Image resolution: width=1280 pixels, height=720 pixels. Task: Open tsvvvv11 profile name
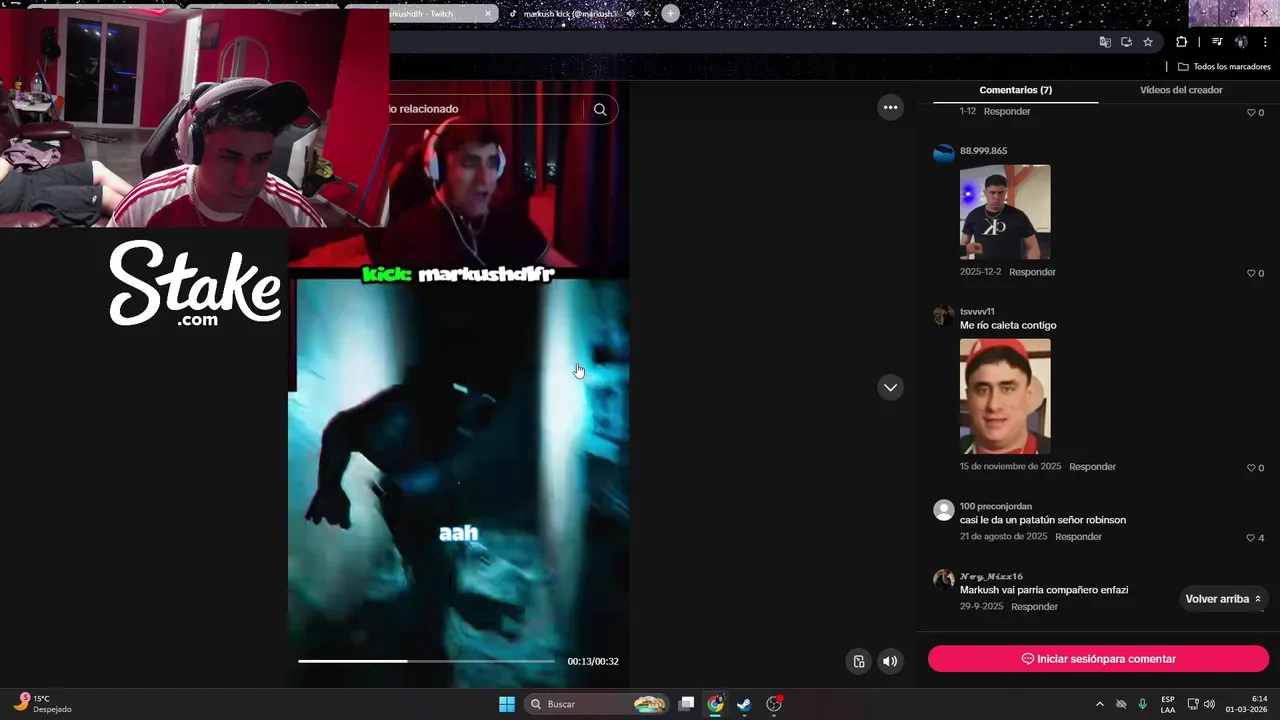977,311
